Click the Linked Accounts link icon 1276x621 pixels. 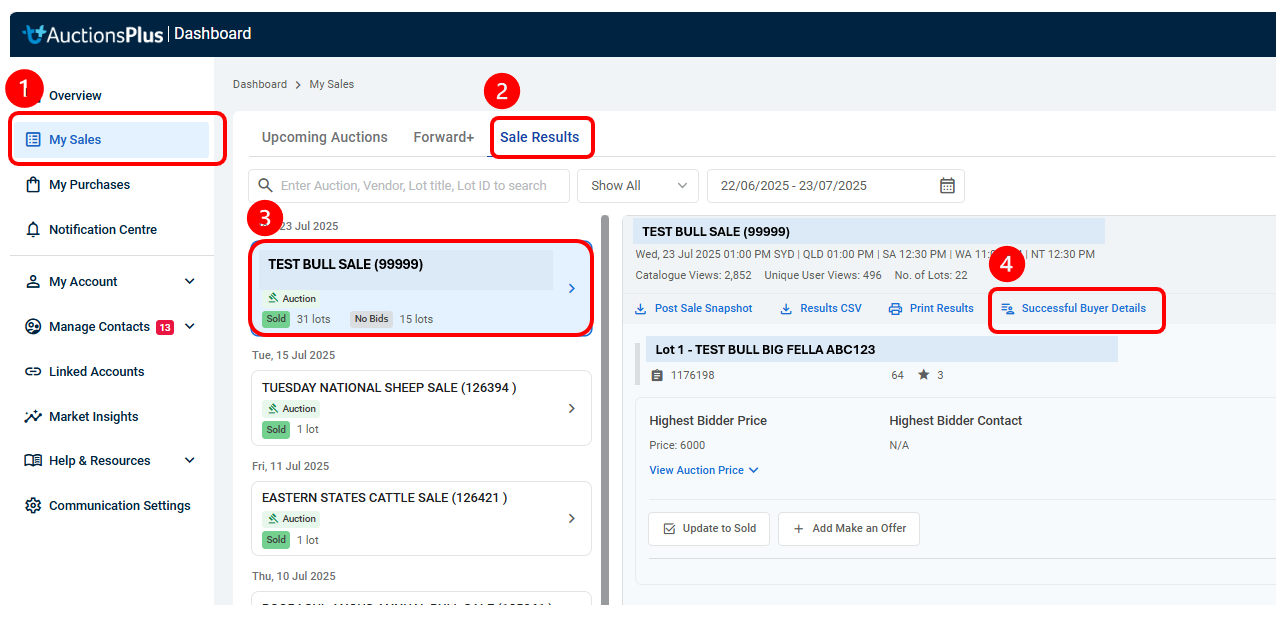pyautogui.click(x=33, y=372)
